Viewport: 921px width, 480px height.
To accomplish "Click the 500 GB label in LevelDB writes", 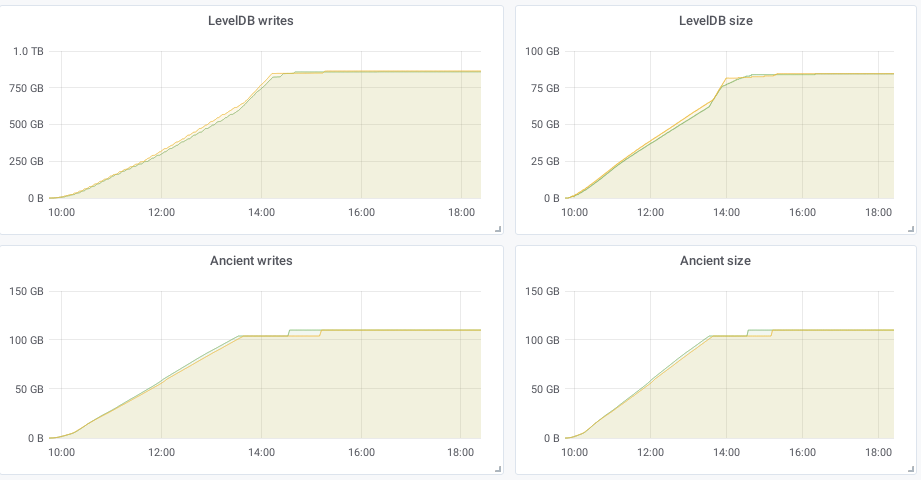I will [26, 125].
